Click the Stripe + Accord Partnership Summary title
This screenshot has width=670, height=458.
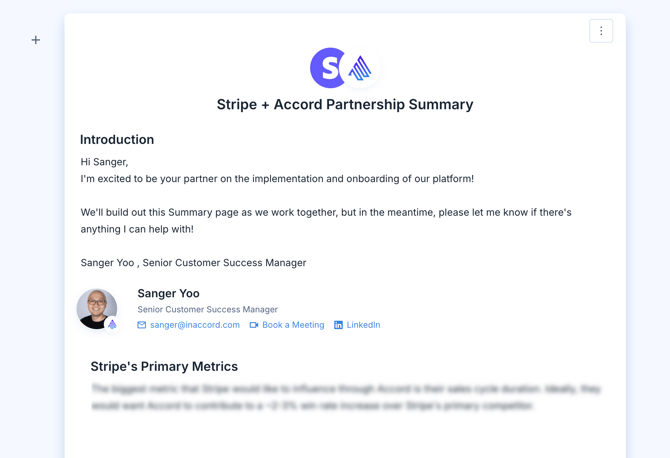click(x=345, y=104)
